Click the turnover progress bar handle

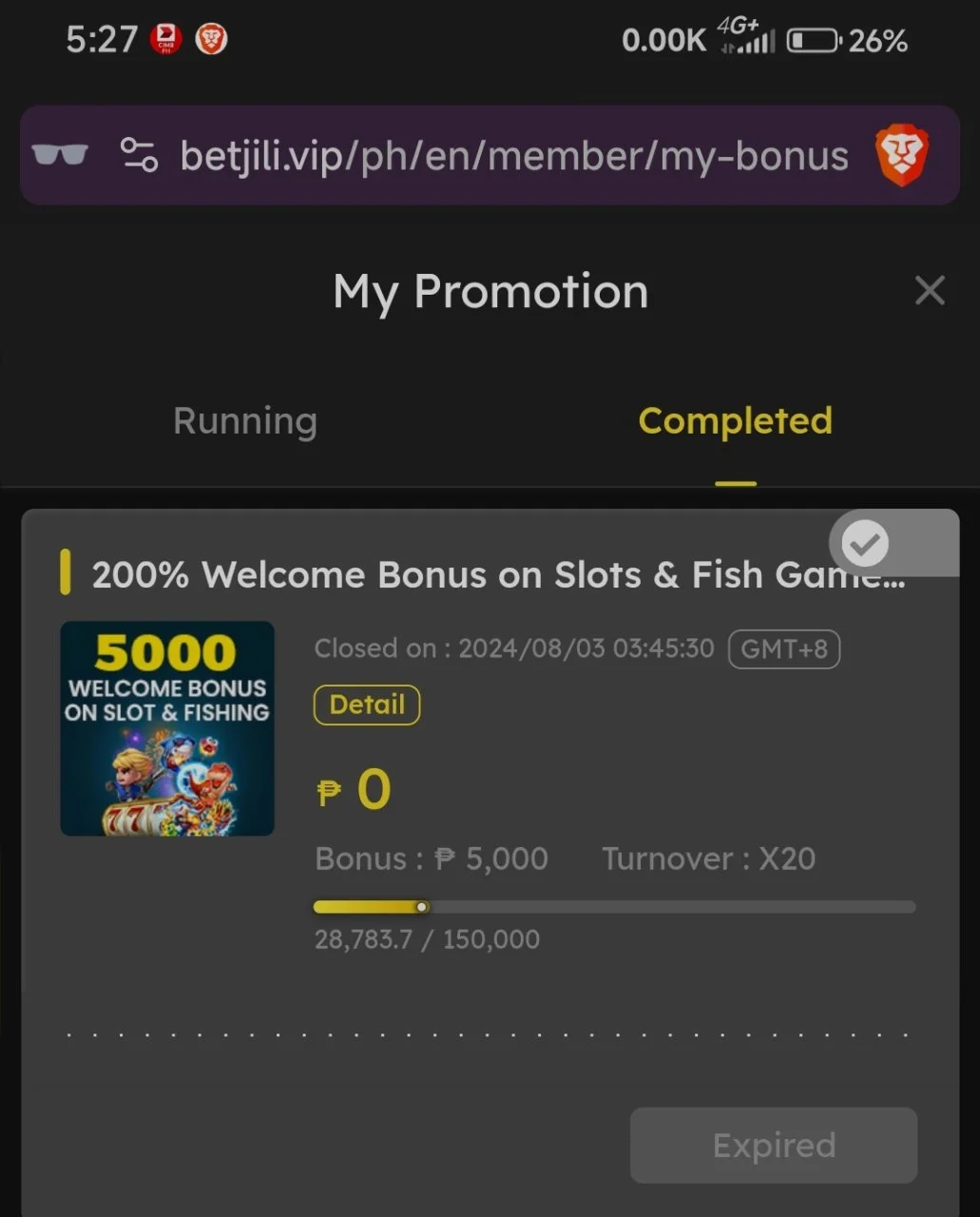tap(422, 907)
